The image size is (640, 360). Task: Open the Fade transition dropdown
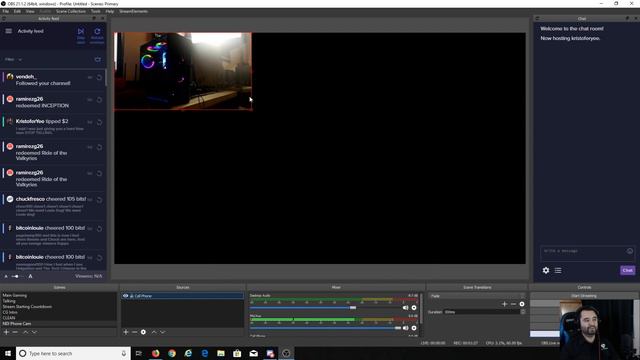[x=477, y=296]
